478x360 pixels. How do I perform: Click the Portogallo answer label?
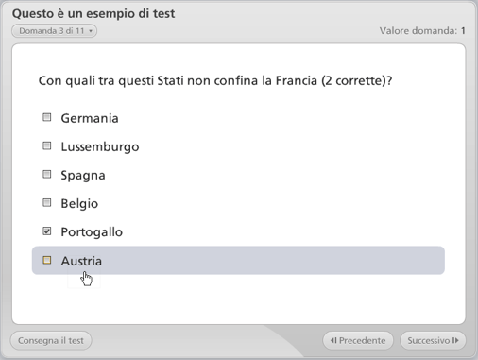(x=91, y=232)
